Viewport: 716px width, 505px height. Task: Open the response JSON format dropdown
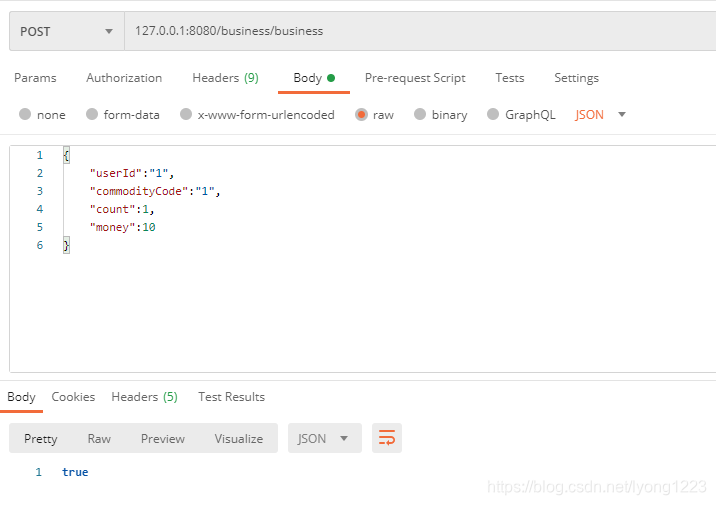coord(325,438)
